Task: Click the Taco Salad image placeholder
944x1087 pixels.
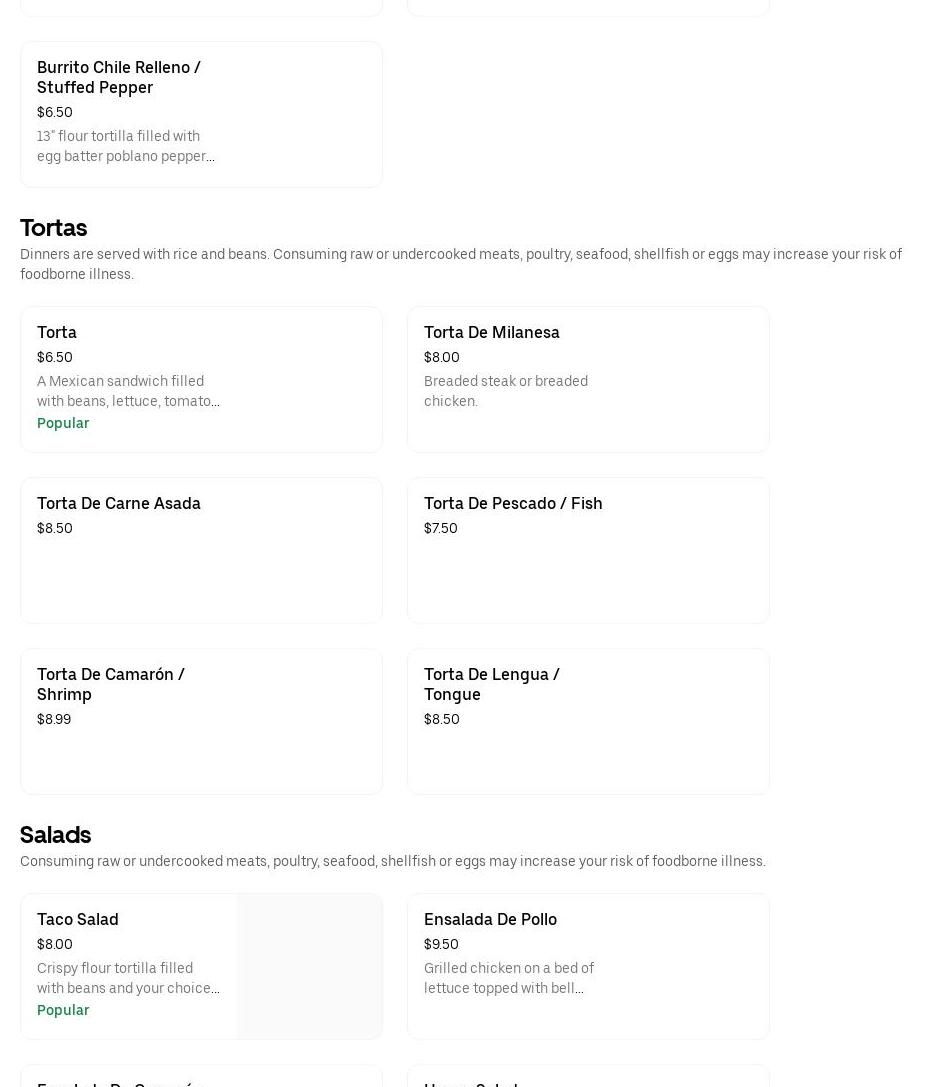Action: 309,966
